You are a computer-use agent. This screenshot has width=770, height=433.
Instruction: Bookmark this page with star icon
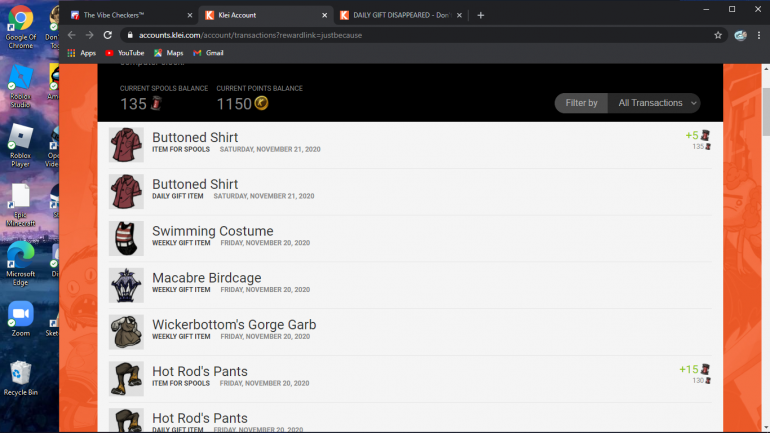pos(718,35)
